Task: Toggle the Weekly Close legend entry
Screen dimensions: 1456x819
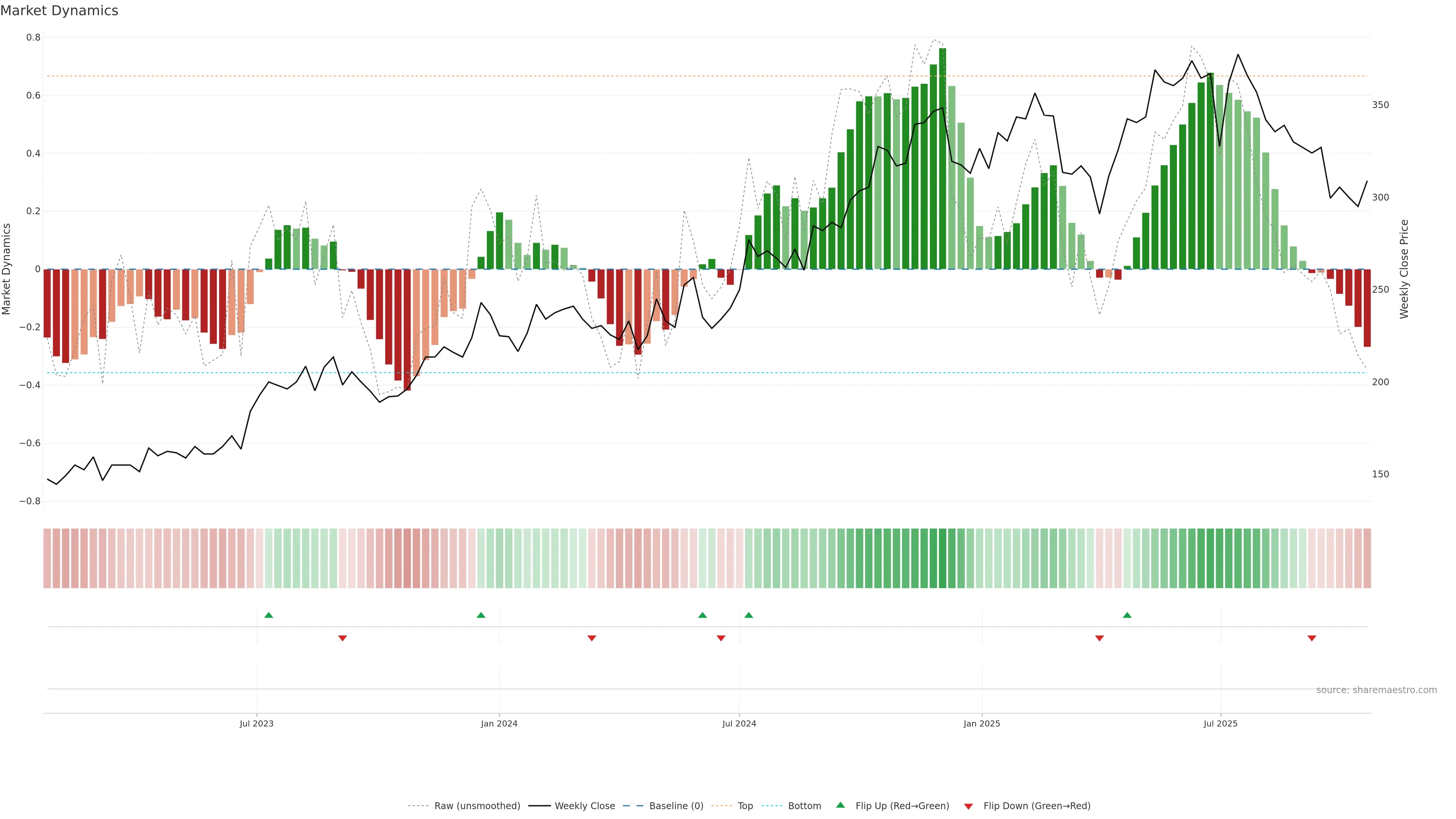Action: pyautogui.click(x=584, y=806)
